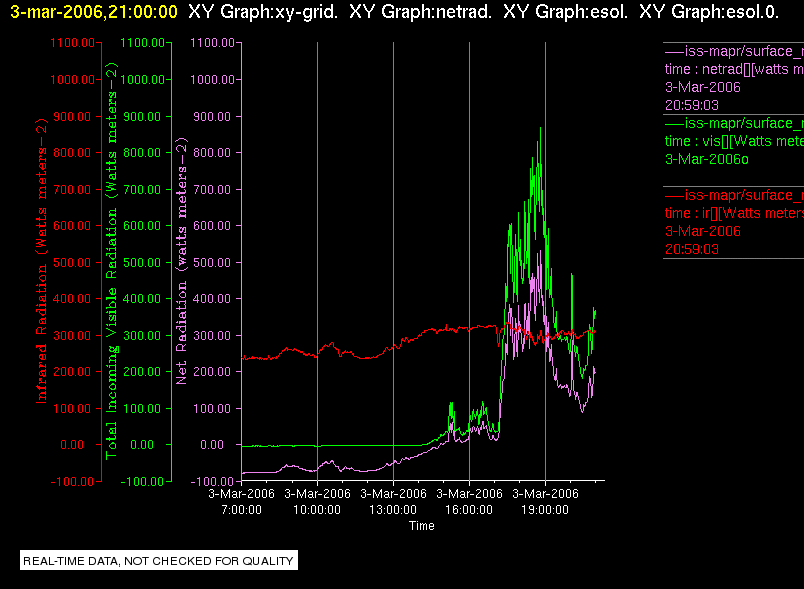
Task: Select the title 'XY Graph:netrad.'
Action: (420, 12)
